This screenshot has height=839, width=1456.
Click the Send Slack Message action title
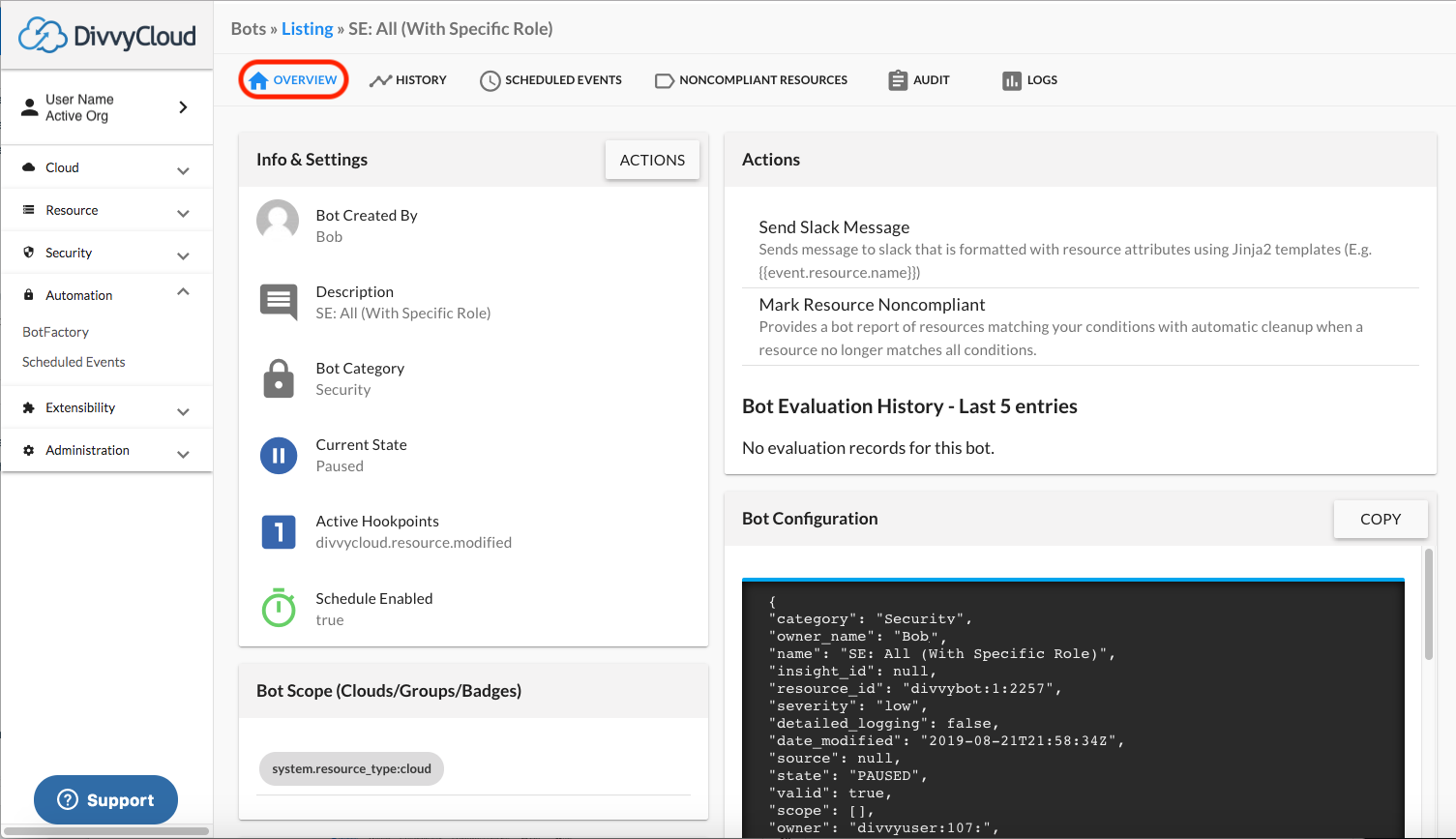[x=834, y=226]
